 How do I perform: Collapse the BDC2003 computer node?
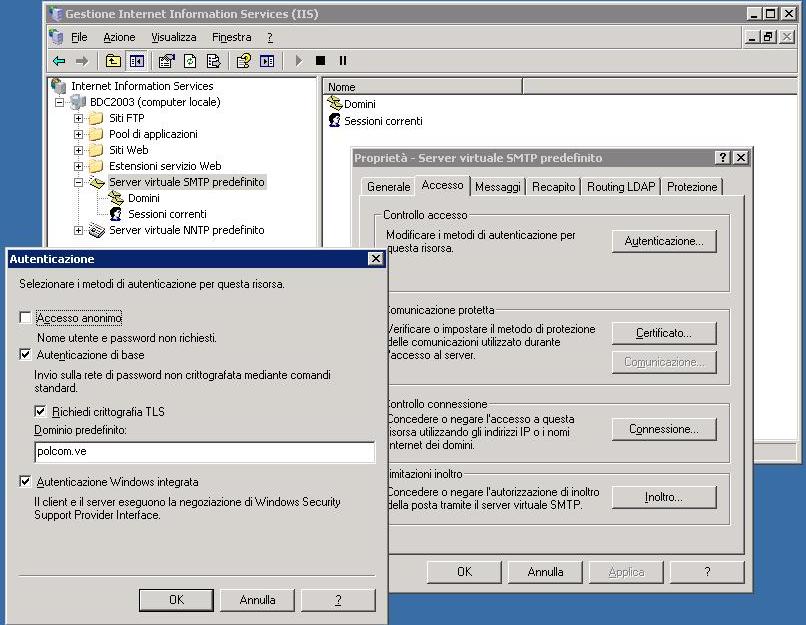60,102
